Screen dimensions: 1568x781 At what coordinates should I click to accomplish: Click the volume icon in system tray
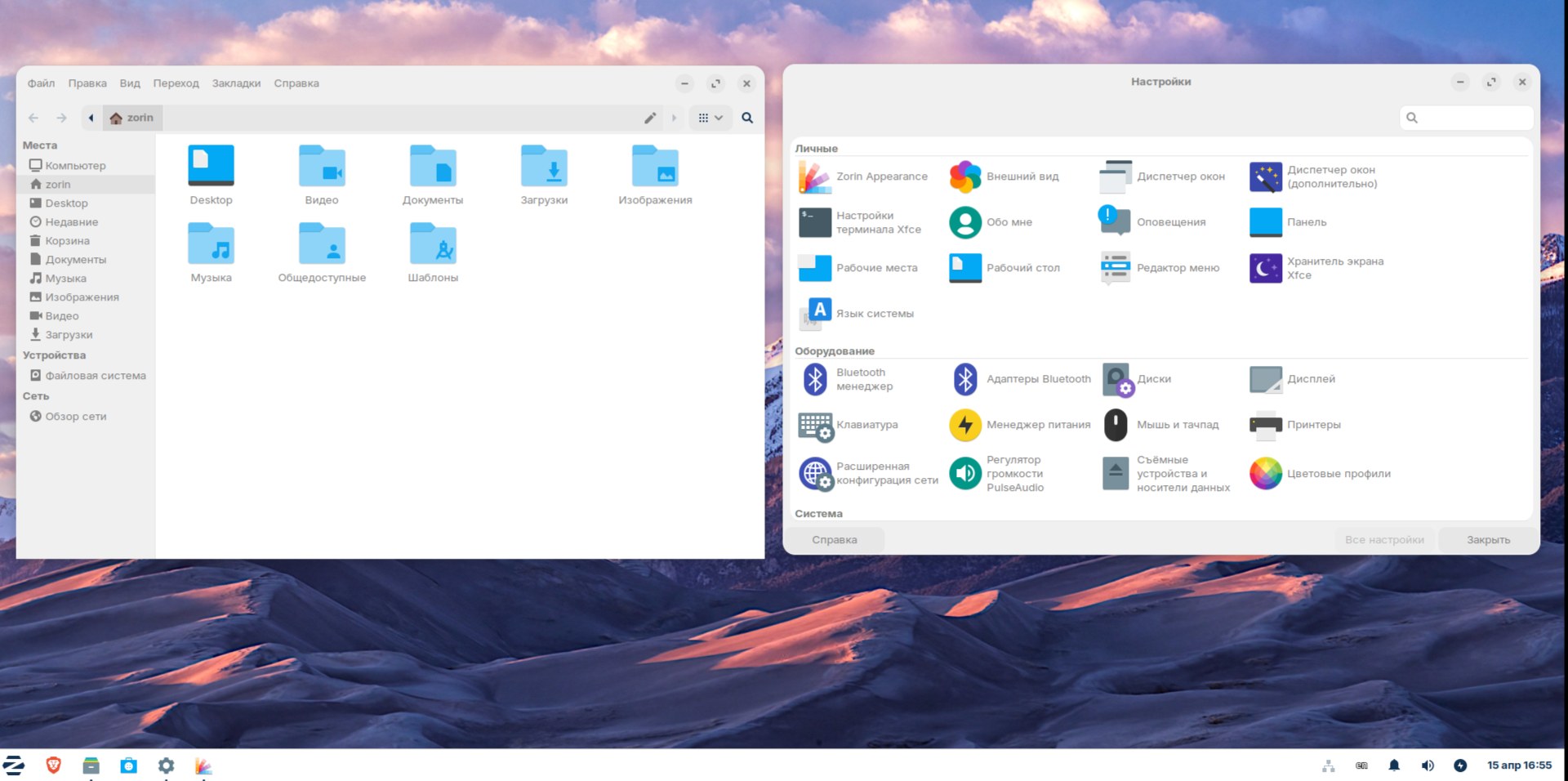click(x=1428, y=765)
